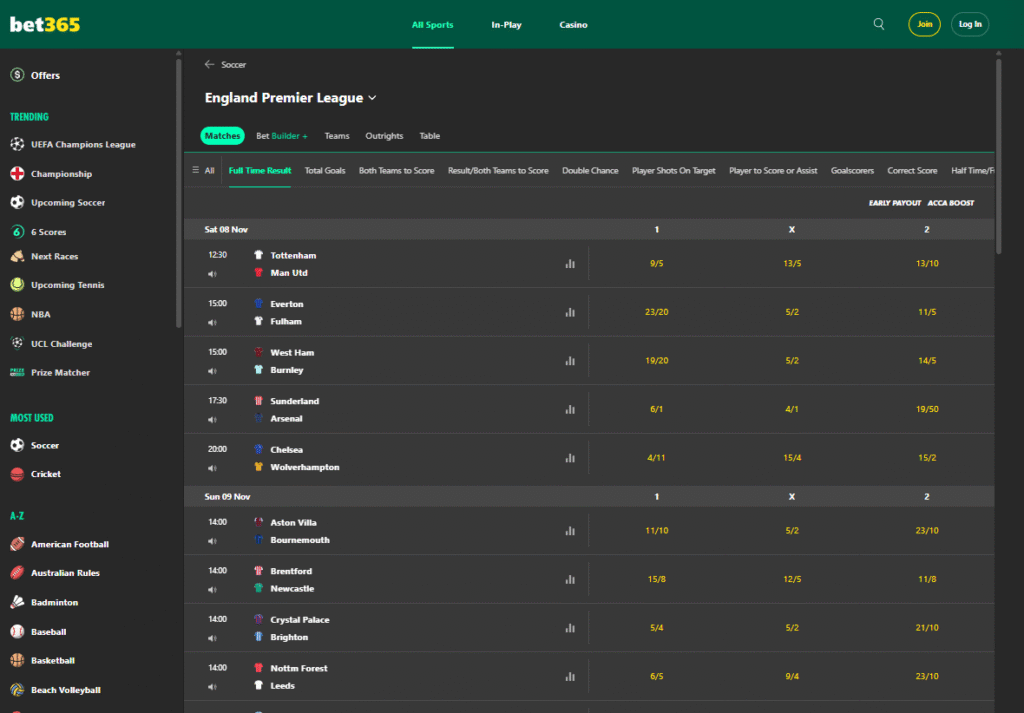The image size is (1024, 713).
Task: Switch to the Outrights tab
Action: pyautogui.click(x=384, y=136)
